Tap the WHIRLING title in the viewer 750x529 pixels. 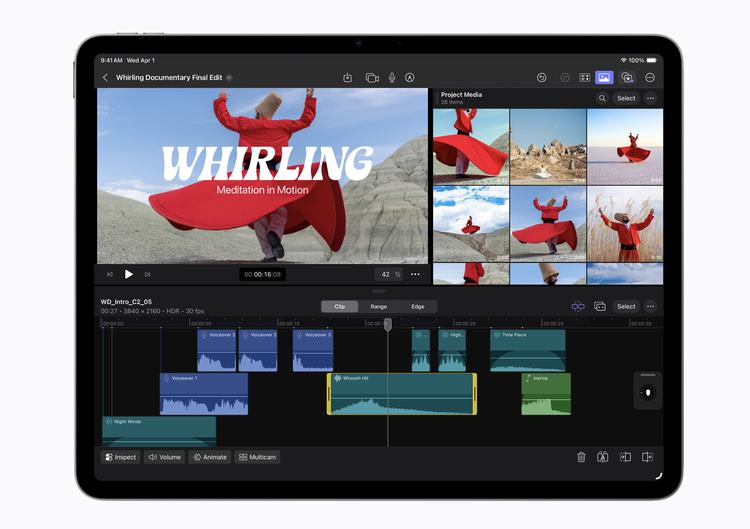267,163
